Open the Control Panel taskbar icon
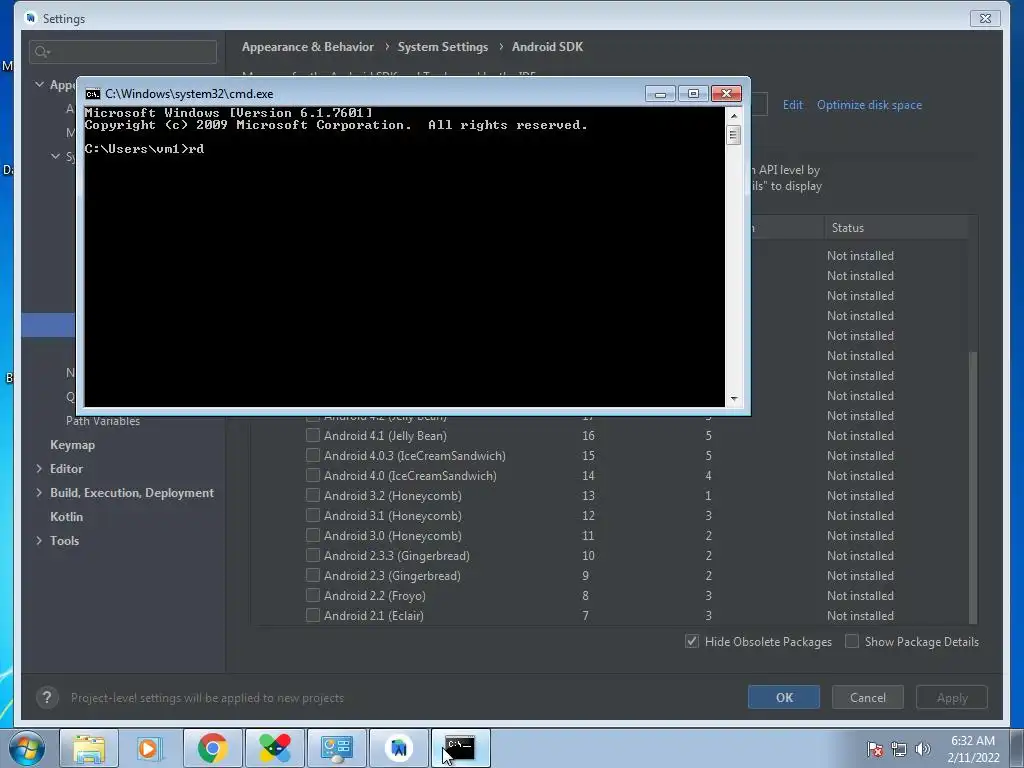The height and width of the screenshot is (768, 1024). coord(336,748)
